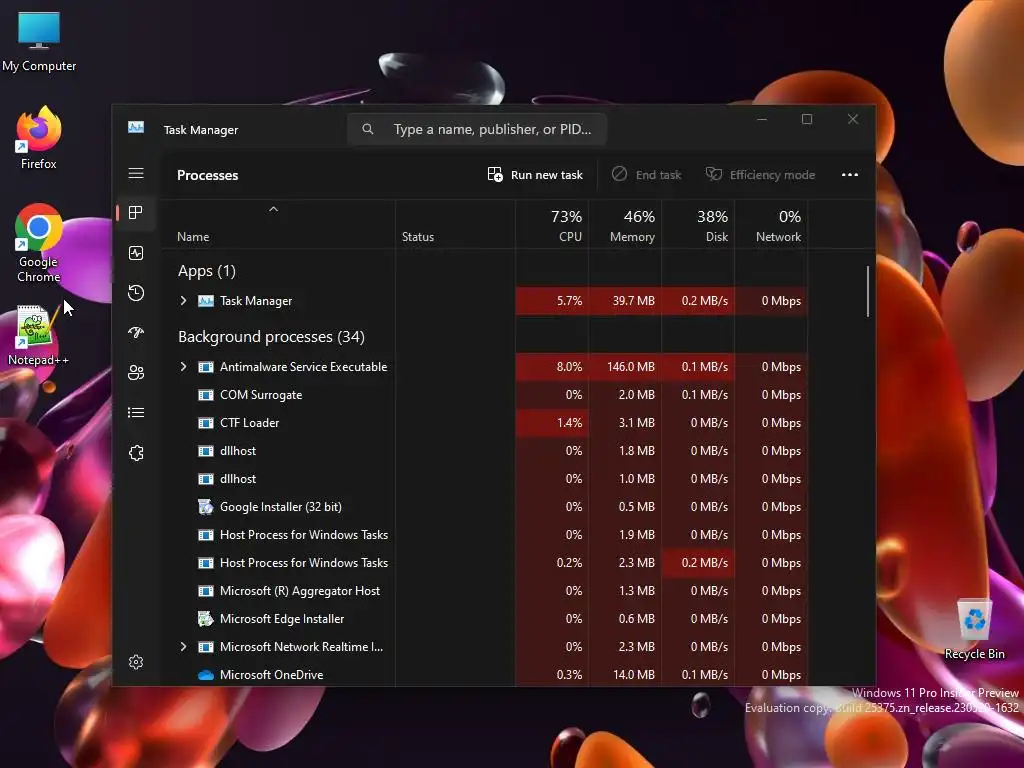Select the Background processes (34) group header
The height and width of the screenshot is (768, 1024).
tap(272, 336)
